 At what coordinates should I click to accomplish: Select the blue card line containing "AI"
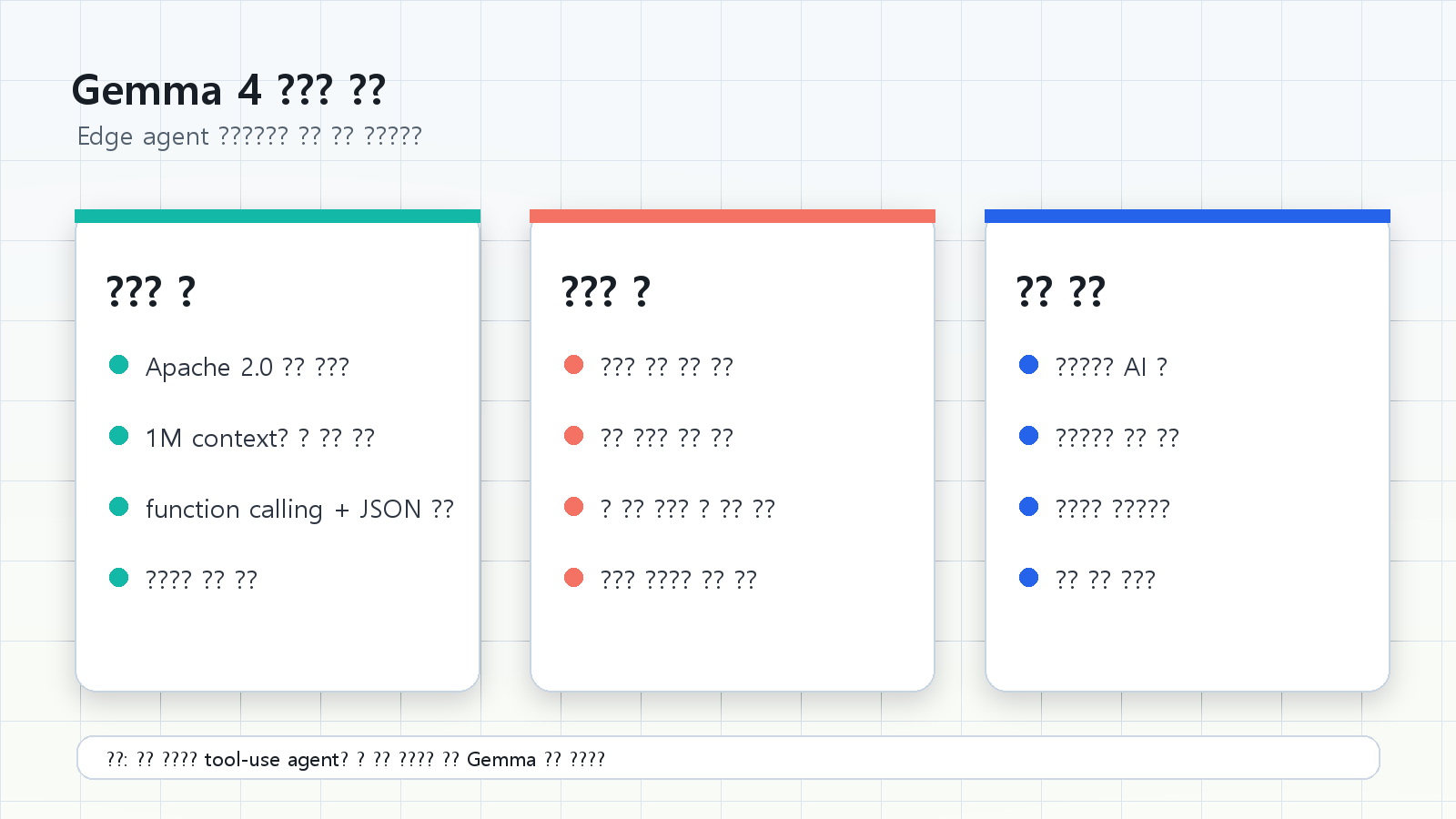pos(1111,367)
